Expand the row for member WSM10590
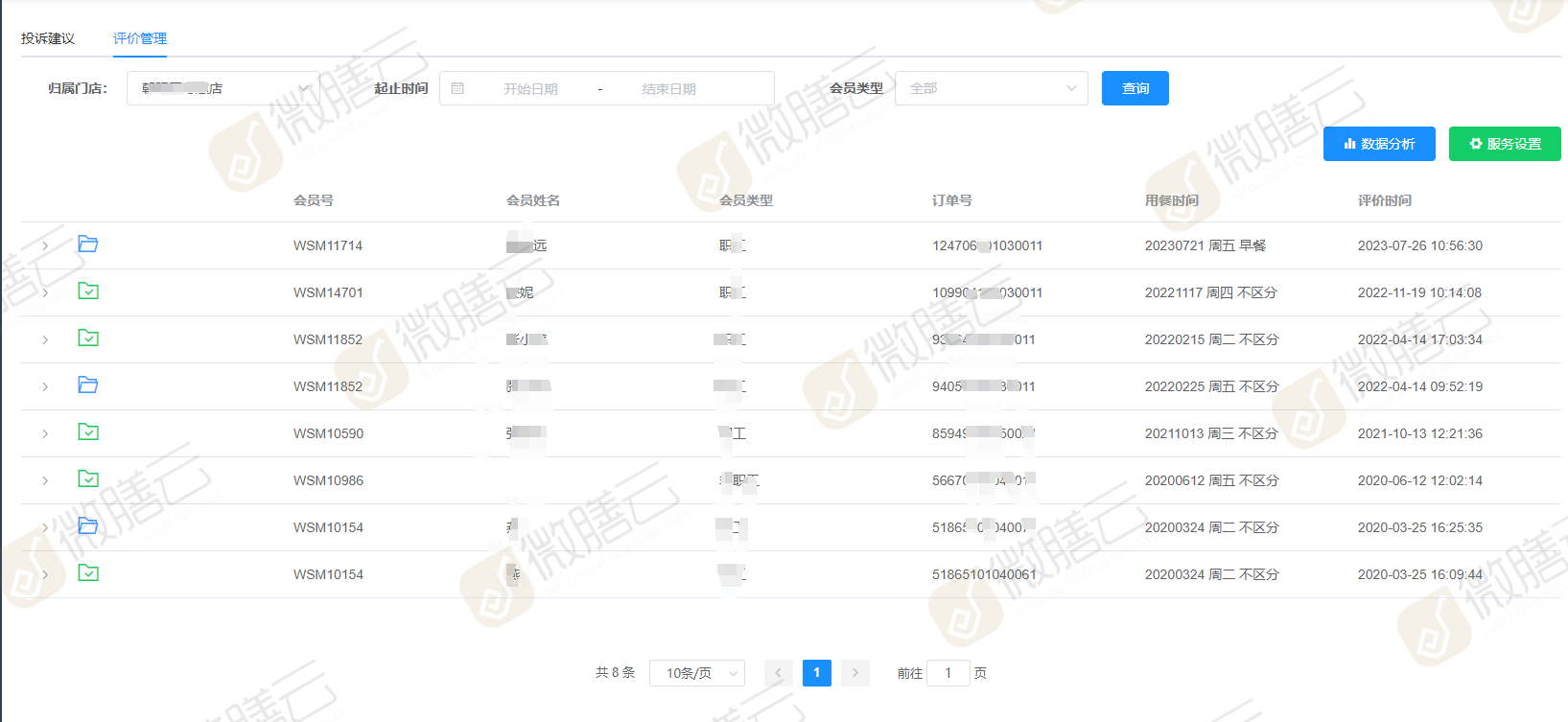Screen dimensions: 1568x722 pos(45,434)
